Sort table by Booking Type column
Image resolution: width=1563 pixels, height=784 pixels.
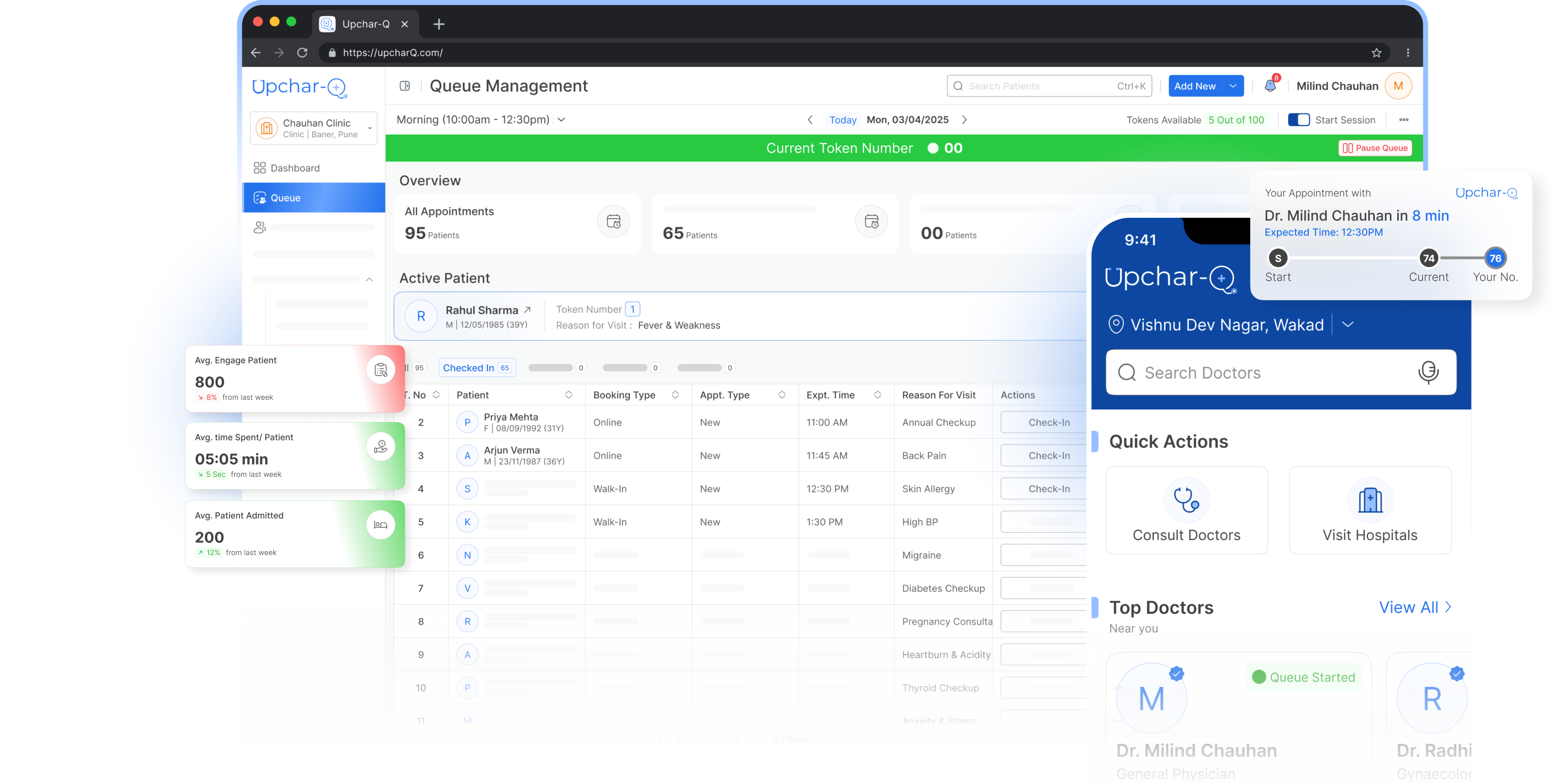point(675,395)
